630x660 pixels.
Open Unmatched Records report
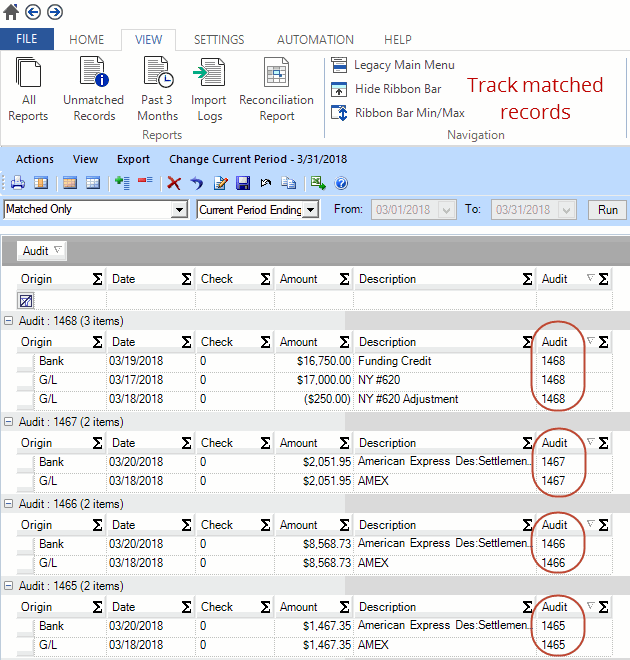(x=93, y=89)
